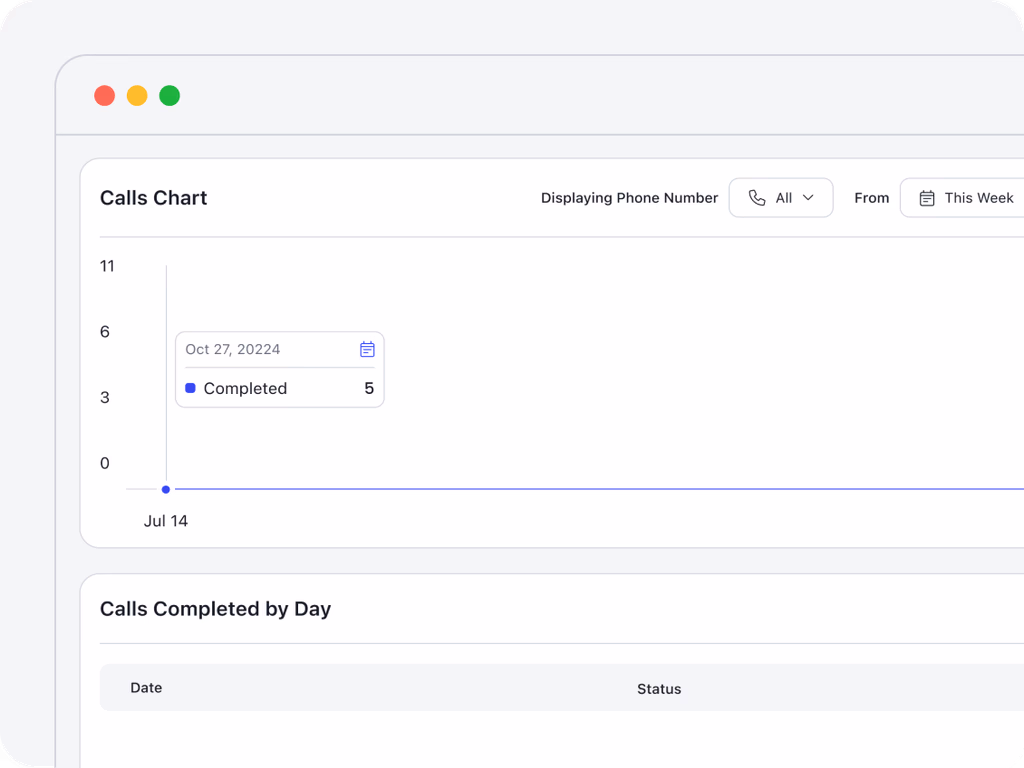Viewport: 1024px width, 768px height.
Task: Click the Calls Chart heading
Action: pos(154,198)
